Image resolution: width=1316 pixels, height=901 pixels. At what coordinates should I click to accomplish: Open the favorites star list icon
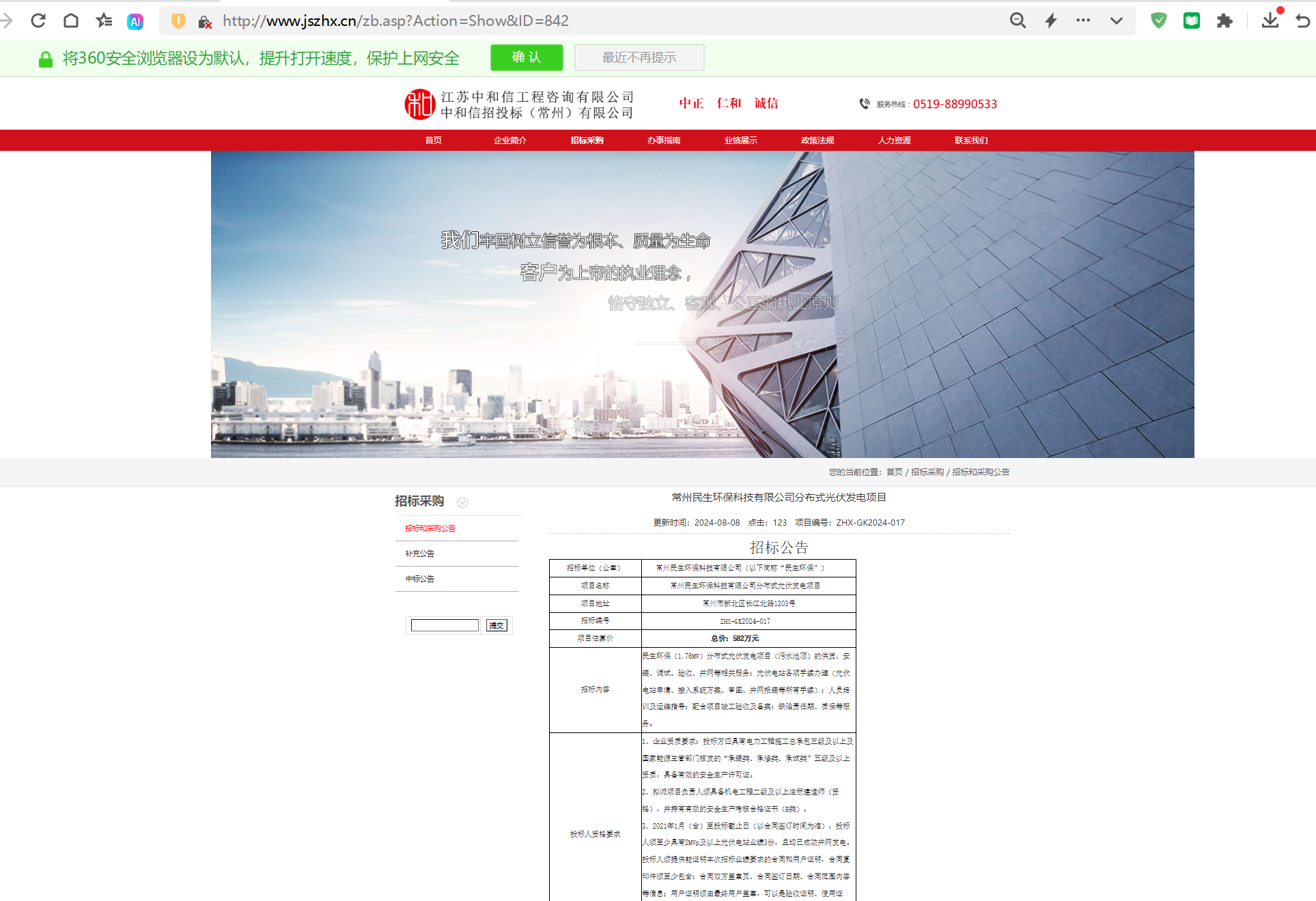pyautogui.click(x=104, y=20)
